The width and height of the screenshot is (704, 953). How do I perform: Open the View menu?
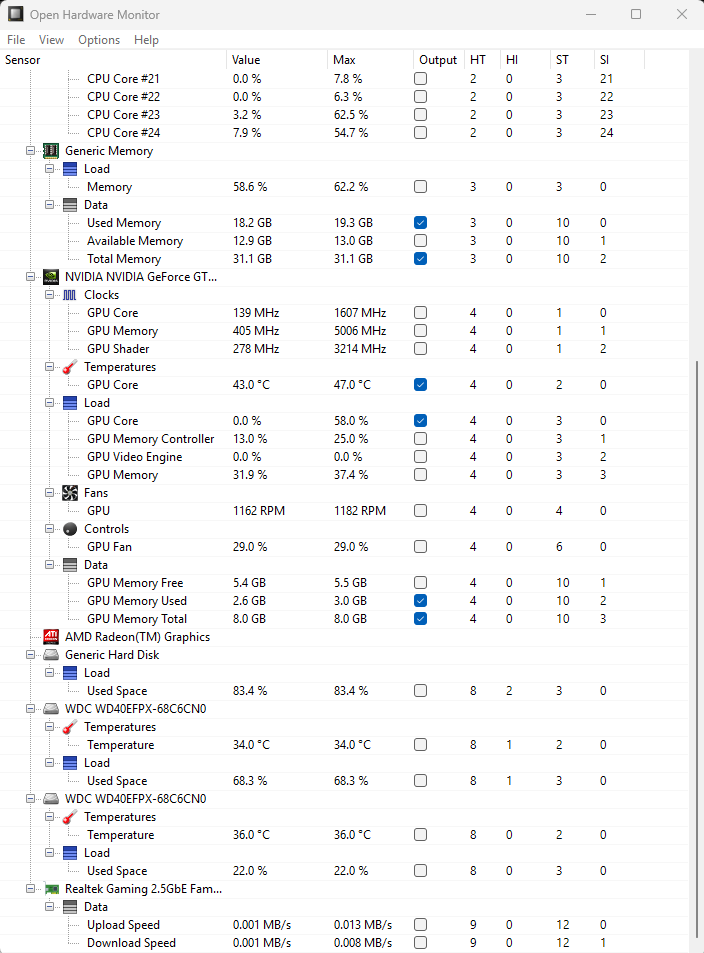click(x=51, y=40)
